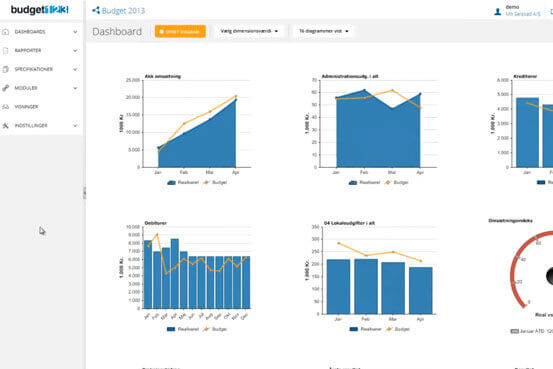This screenshot has width=553, height=369.
Task: Expand the Specifikationer menu chevron
Action: [x=75, y=69]
